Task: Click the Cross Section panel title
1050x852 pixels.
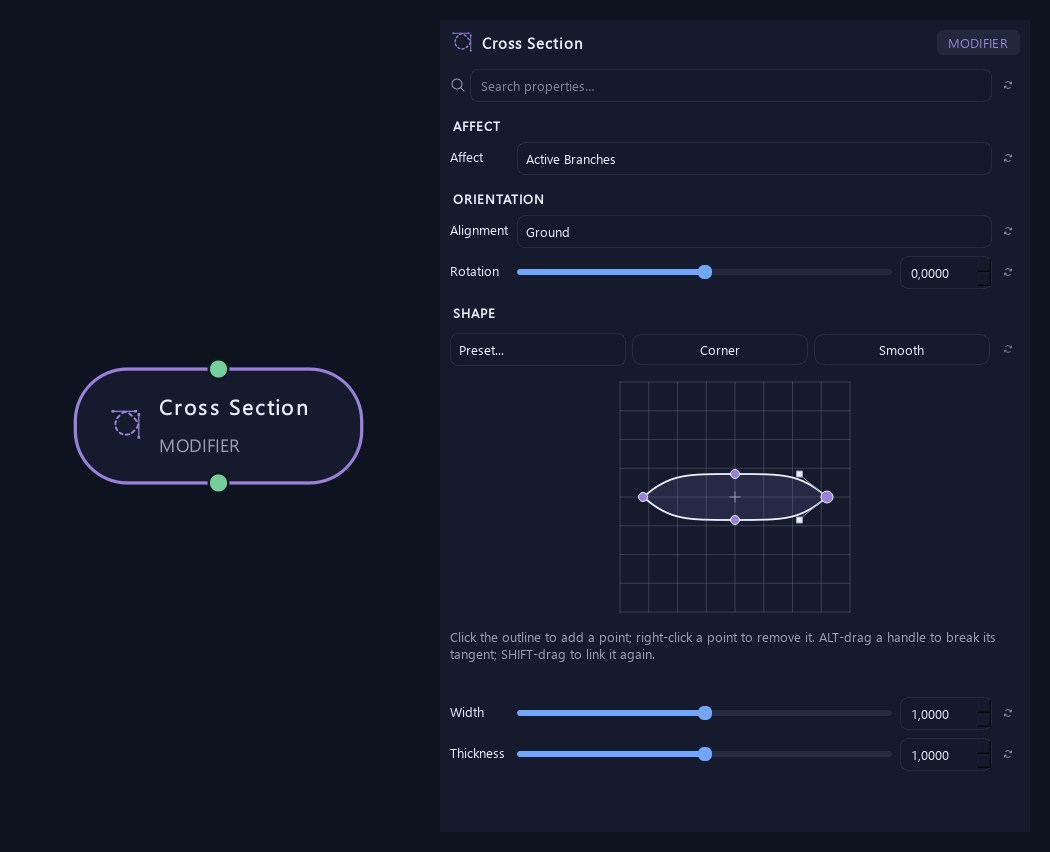Action: (x=532, y=44)
